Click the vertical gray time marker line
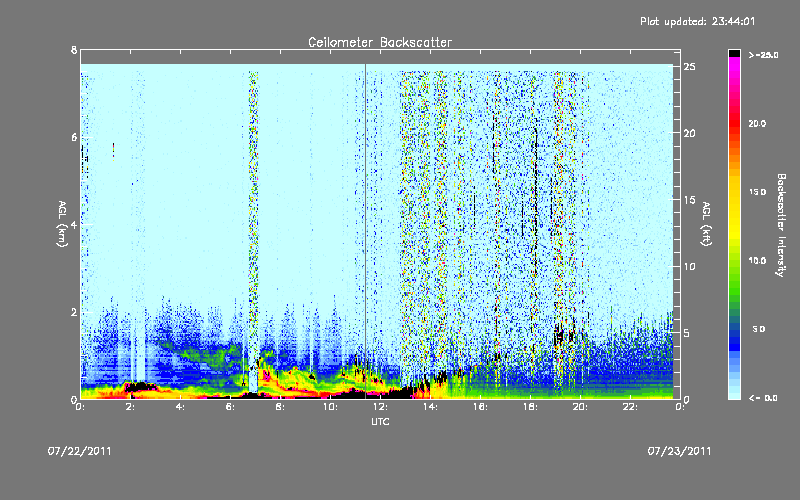The height and width of the screenshot is (500, 800). (365, 231)
